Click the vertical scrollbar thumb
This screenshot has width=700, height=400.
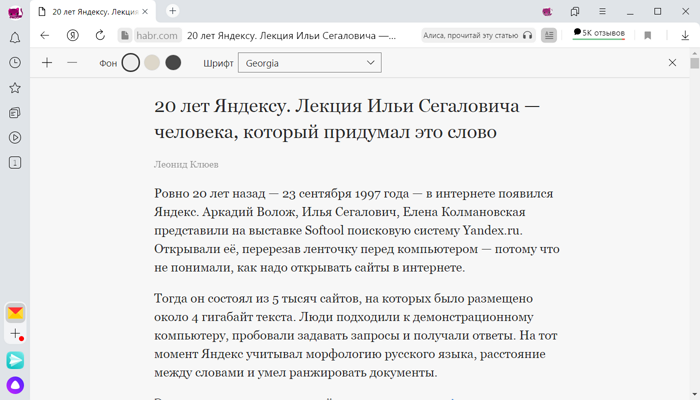pos(695,64)
